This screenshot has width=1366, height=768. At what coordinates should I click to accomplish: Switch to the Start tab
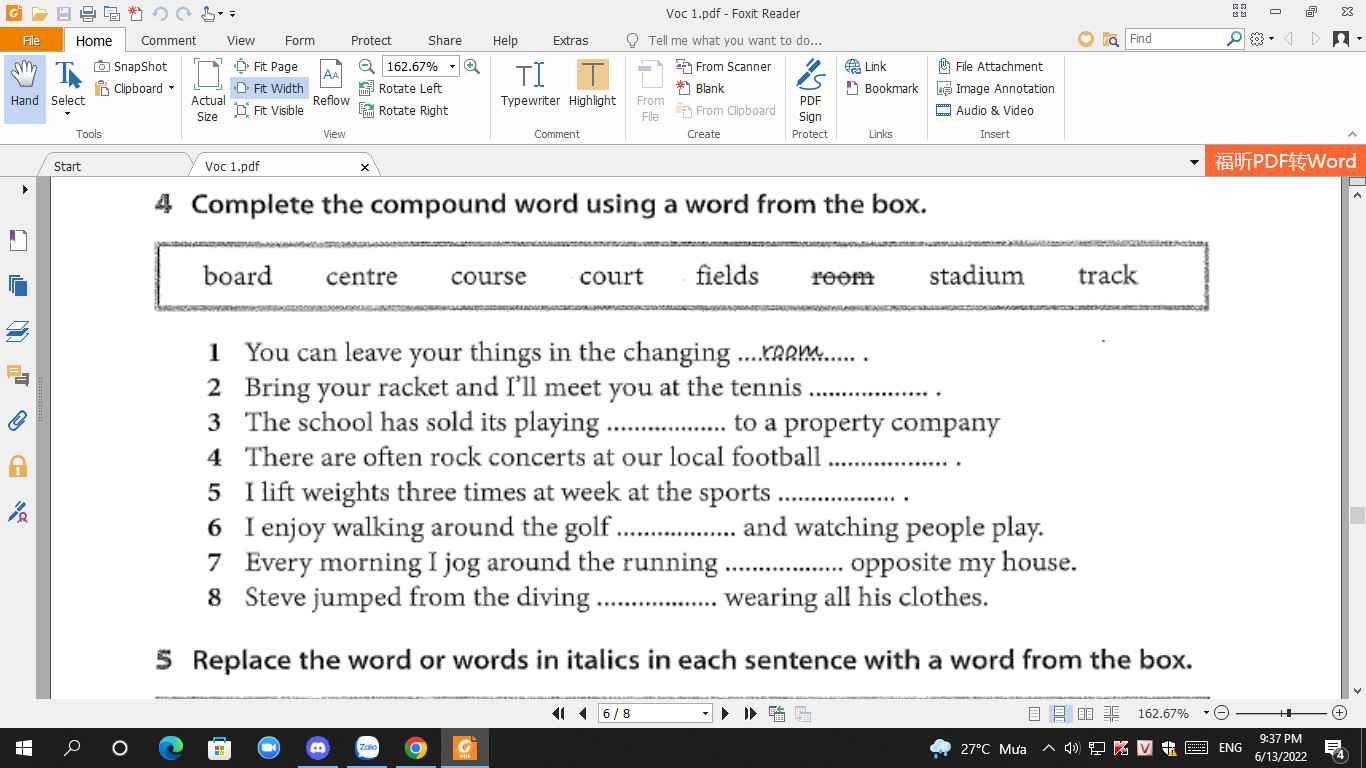[x=67, y=166]
